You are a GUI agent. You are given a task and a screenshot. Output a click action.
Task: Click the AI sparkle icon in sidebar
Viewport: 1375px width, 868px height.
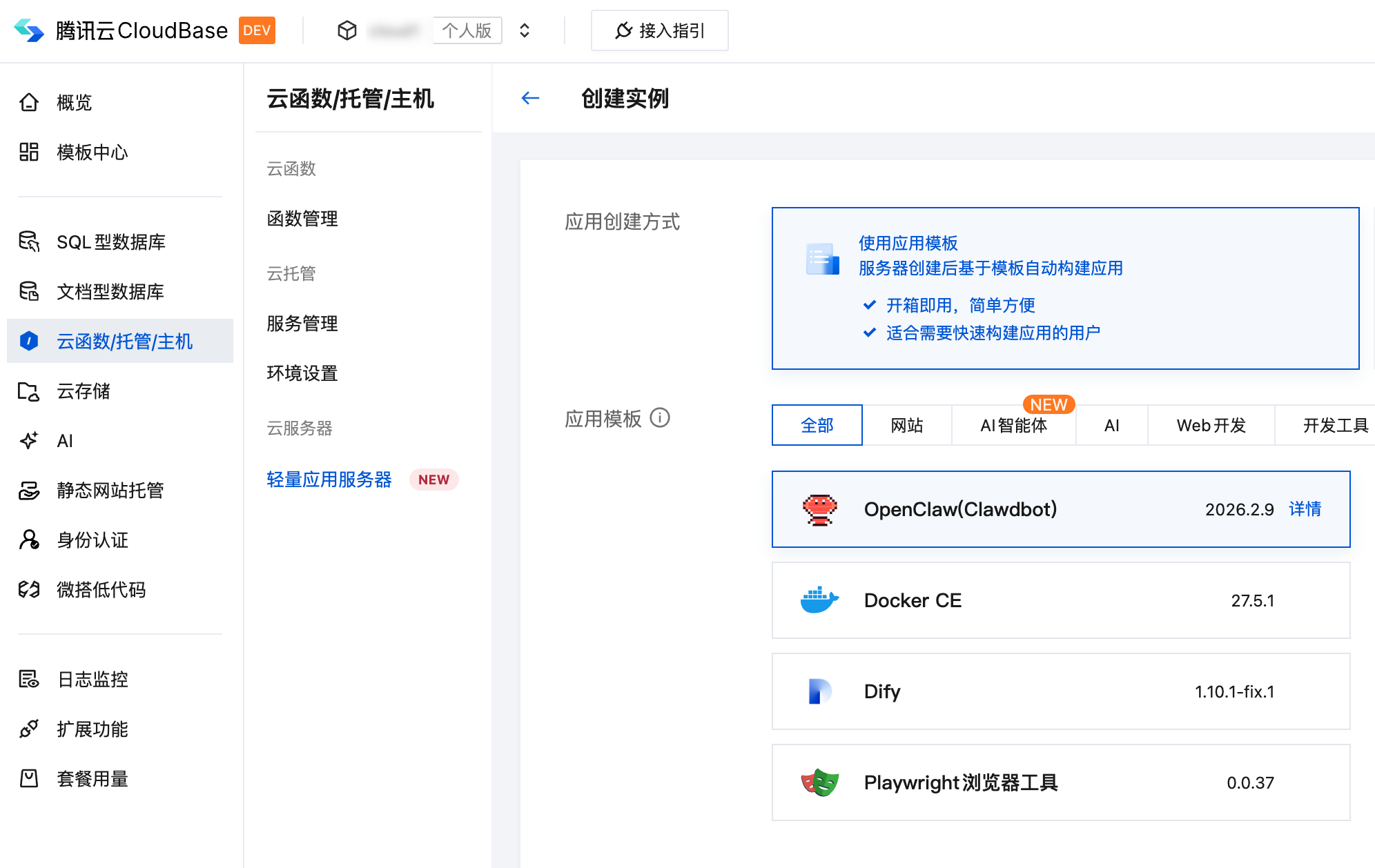coord(29,440)
